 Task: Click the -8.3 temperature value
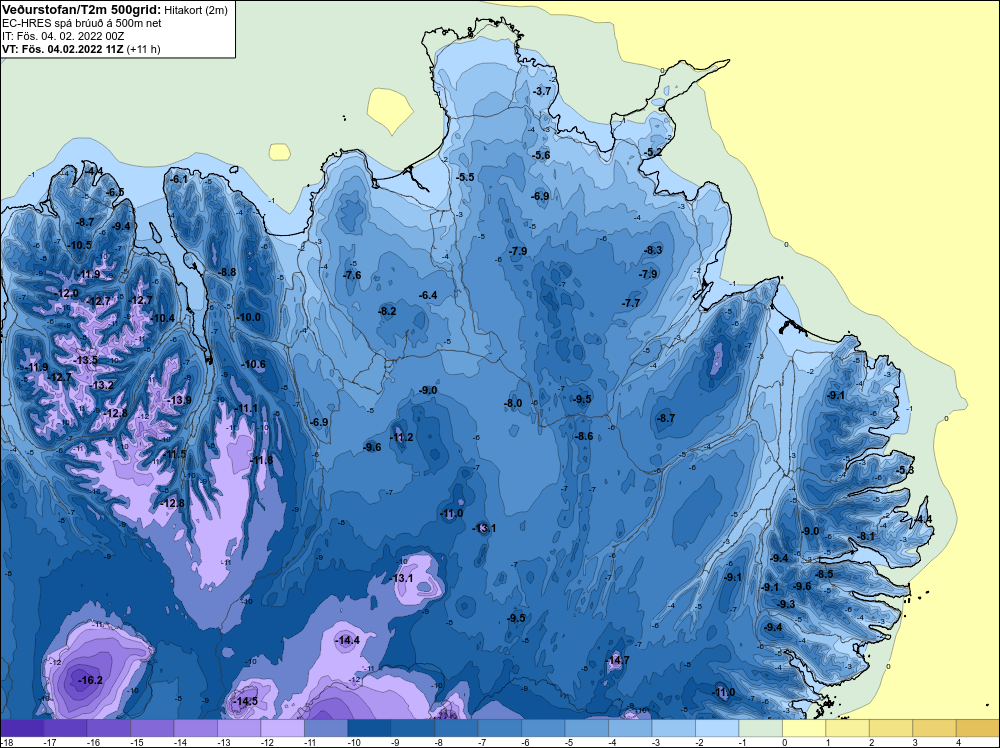click(653, 250)
